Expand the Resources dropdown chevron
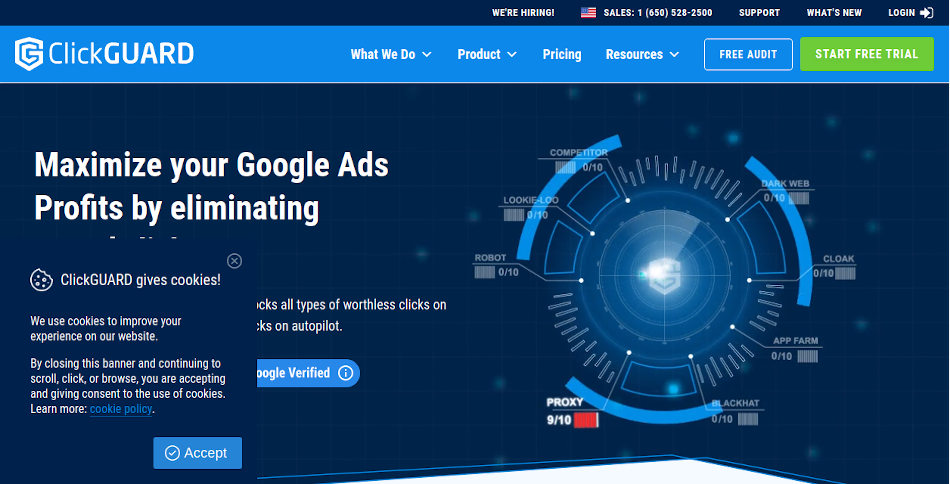Image resolution: width=950 pixels, height=484 pixels. pyautogui.click(x=674, y=55)
